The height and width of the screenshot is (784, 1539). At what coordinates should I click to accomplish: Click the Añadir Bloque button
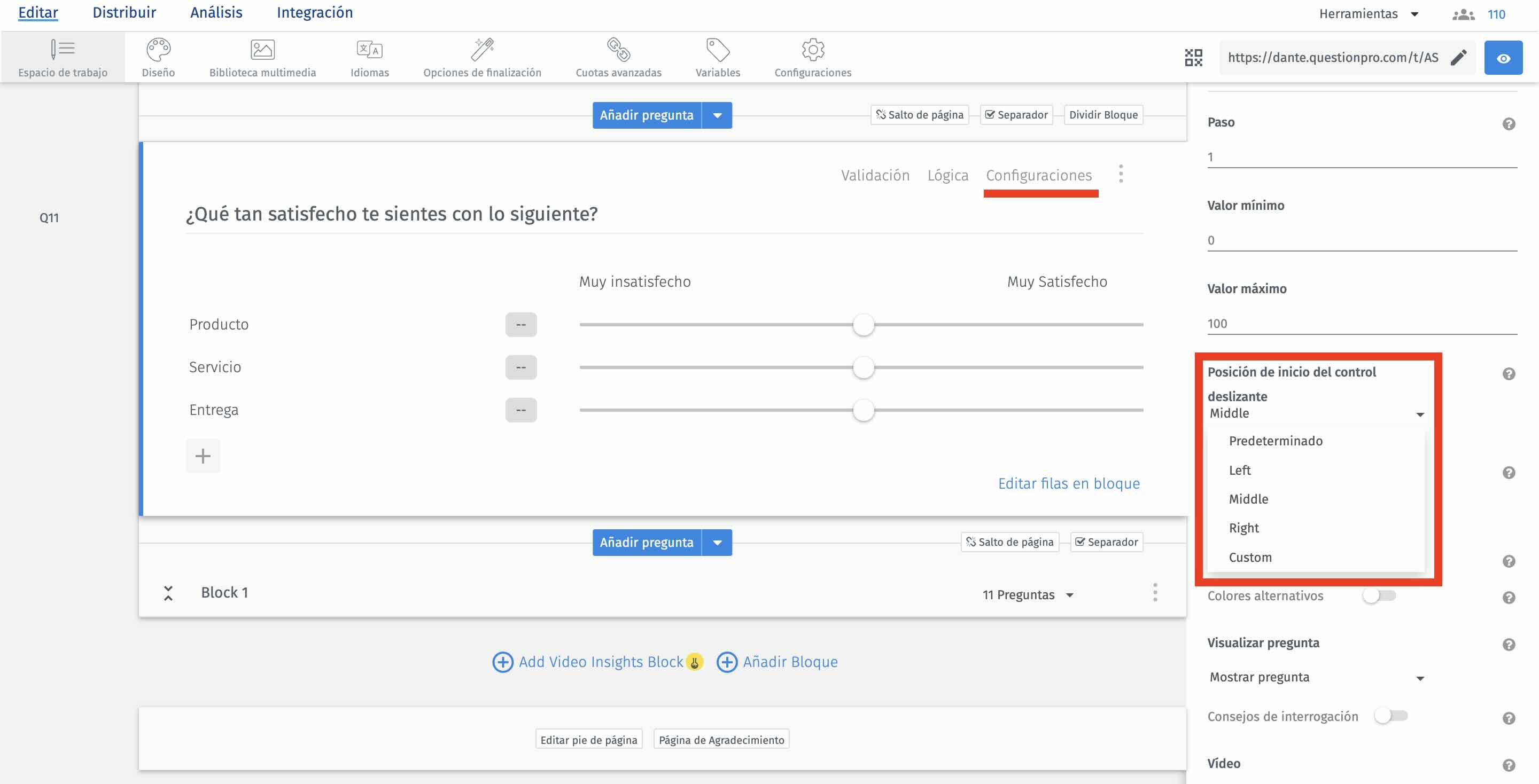(778, 661)
